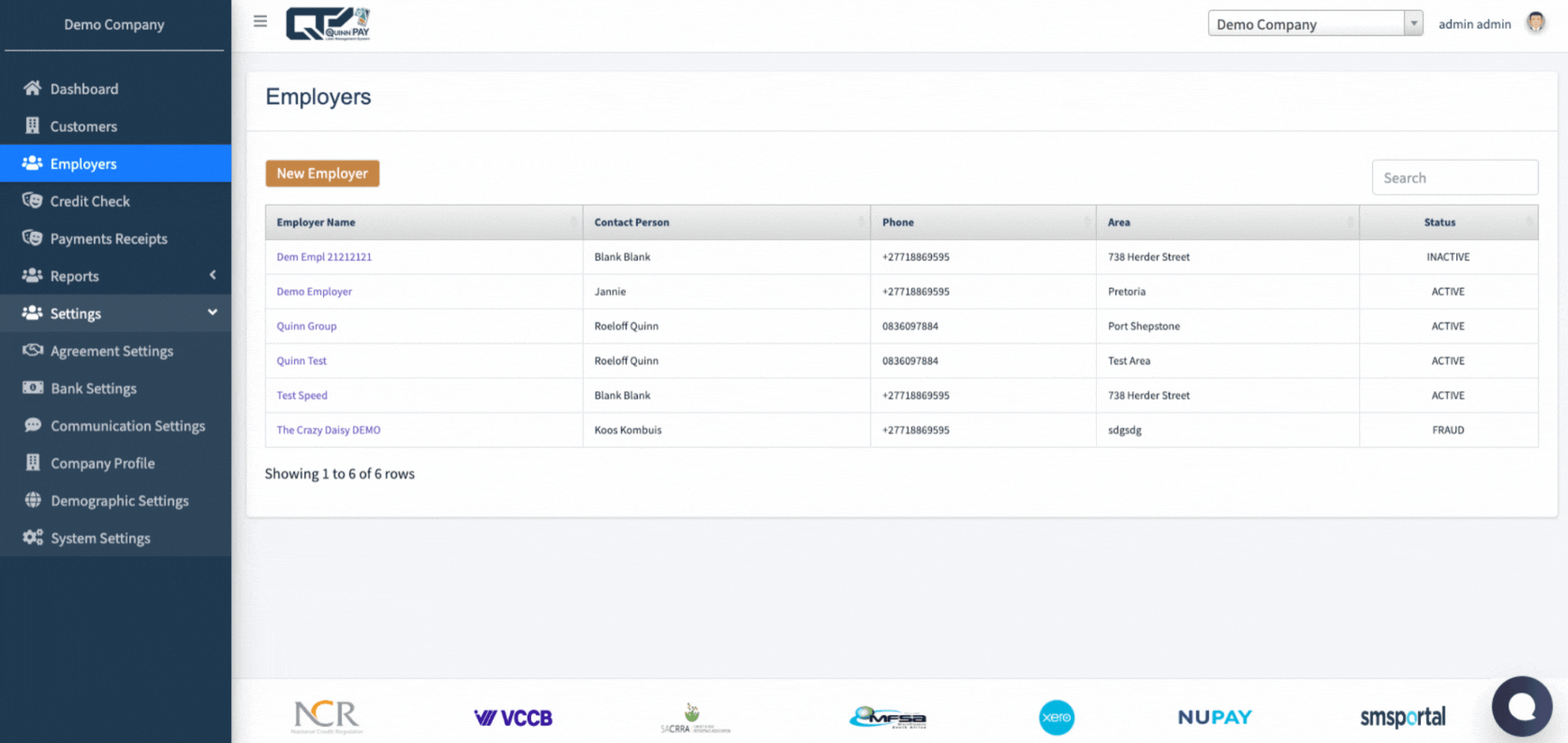Select the Customers sidebar icon

33,126
